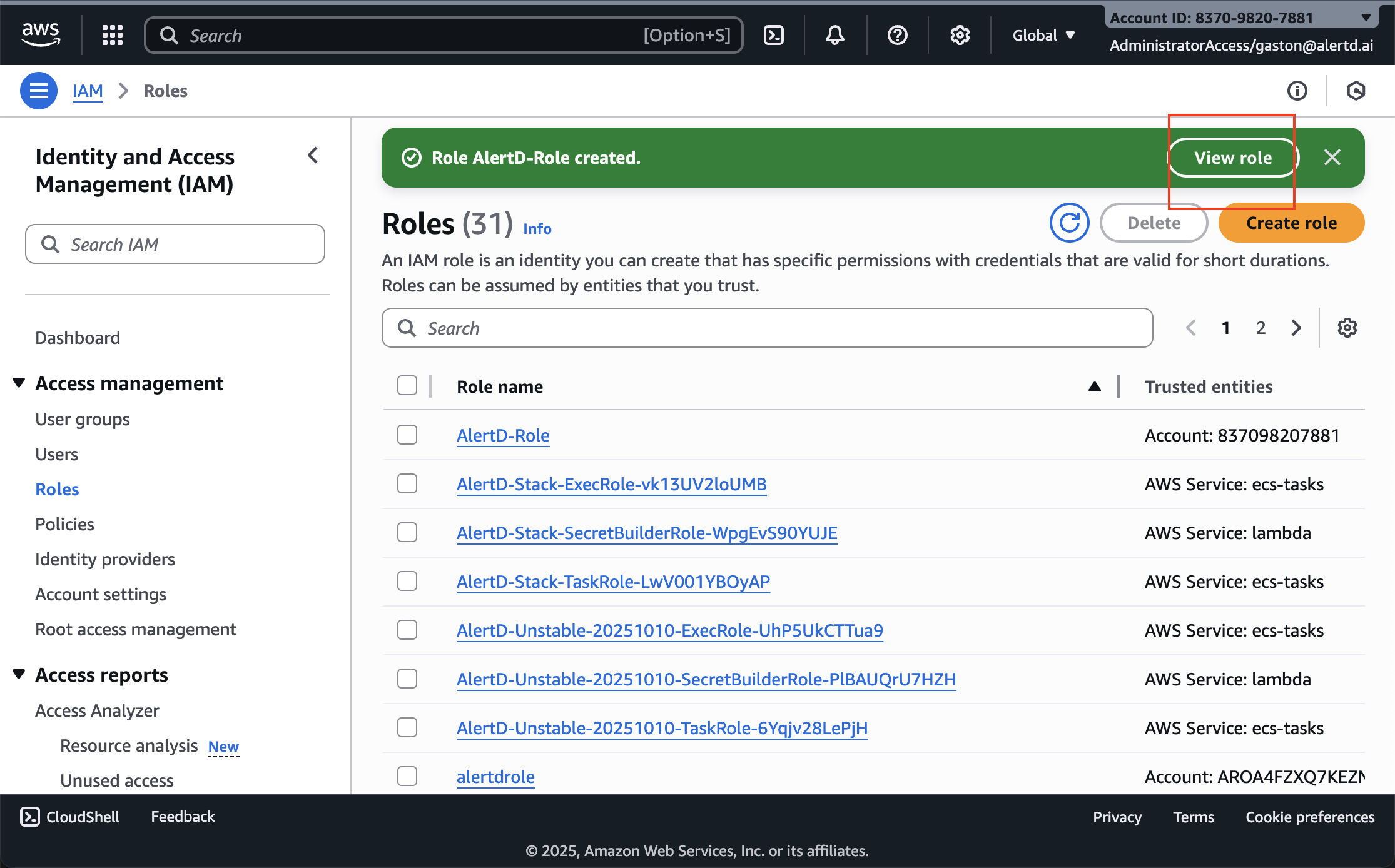Open the Global region selector
The image size is (1395, 868).
tap(1043, 35)
